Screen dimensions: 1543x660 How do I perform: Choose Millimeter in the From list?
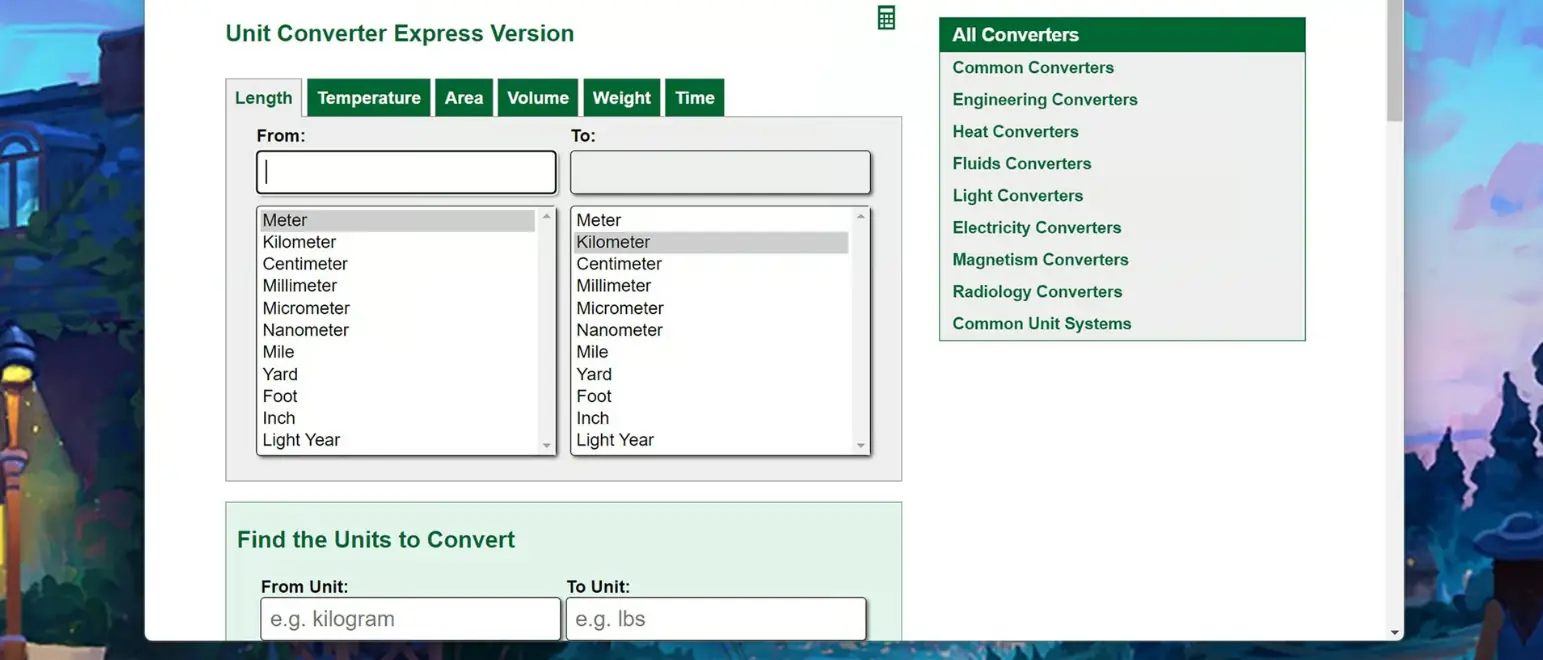pyautogui.click(x=398, y=286)
